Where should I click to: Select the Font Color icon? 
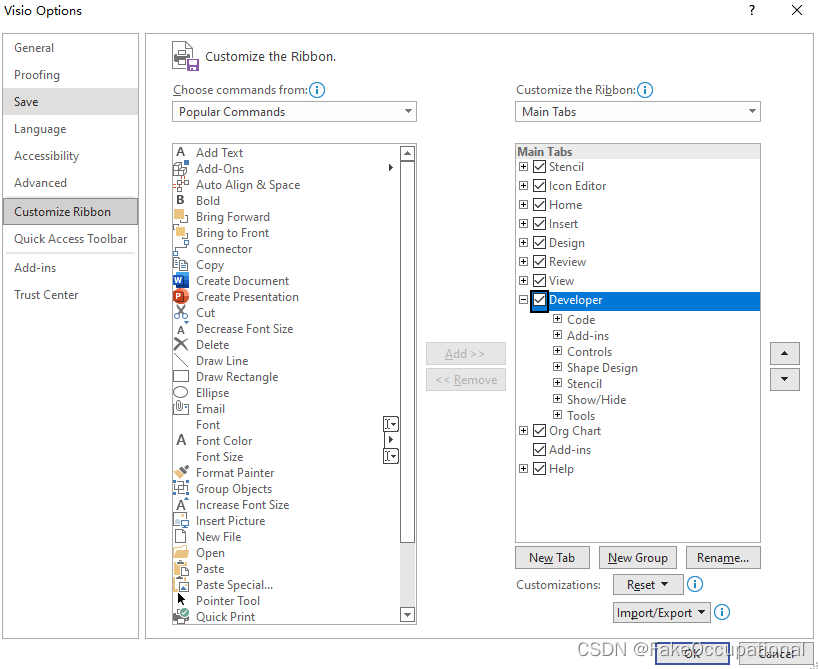(x=181, y=440)
